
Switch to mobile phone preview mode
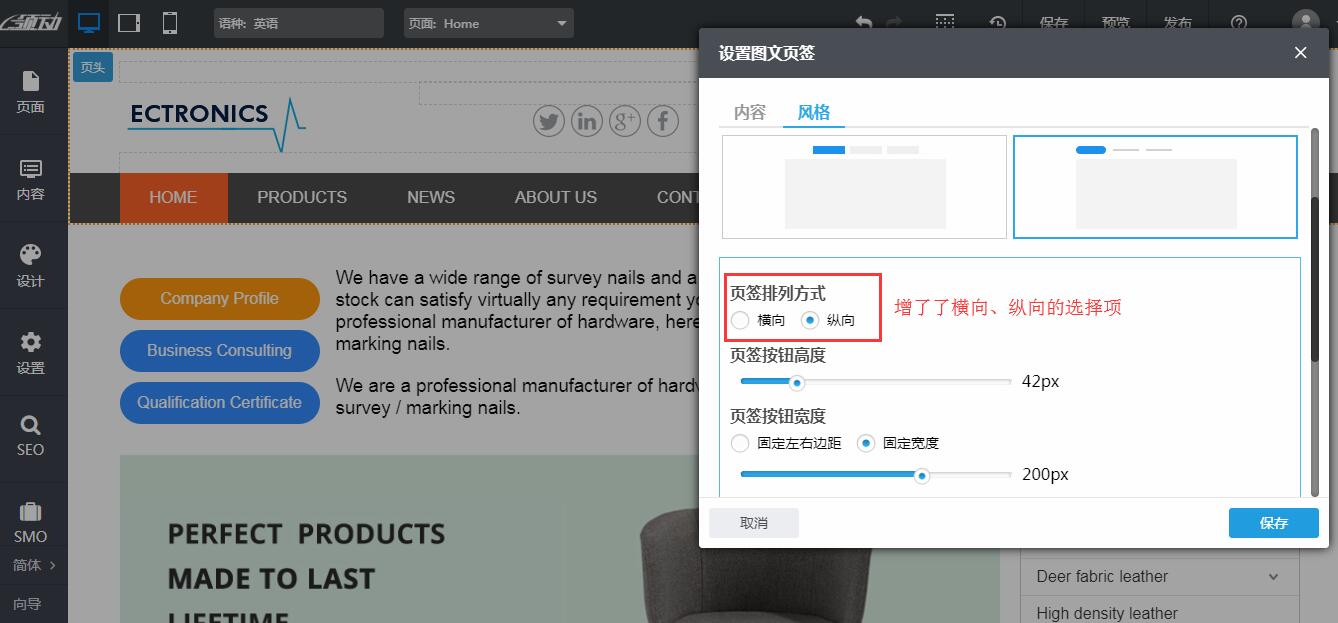168,22
